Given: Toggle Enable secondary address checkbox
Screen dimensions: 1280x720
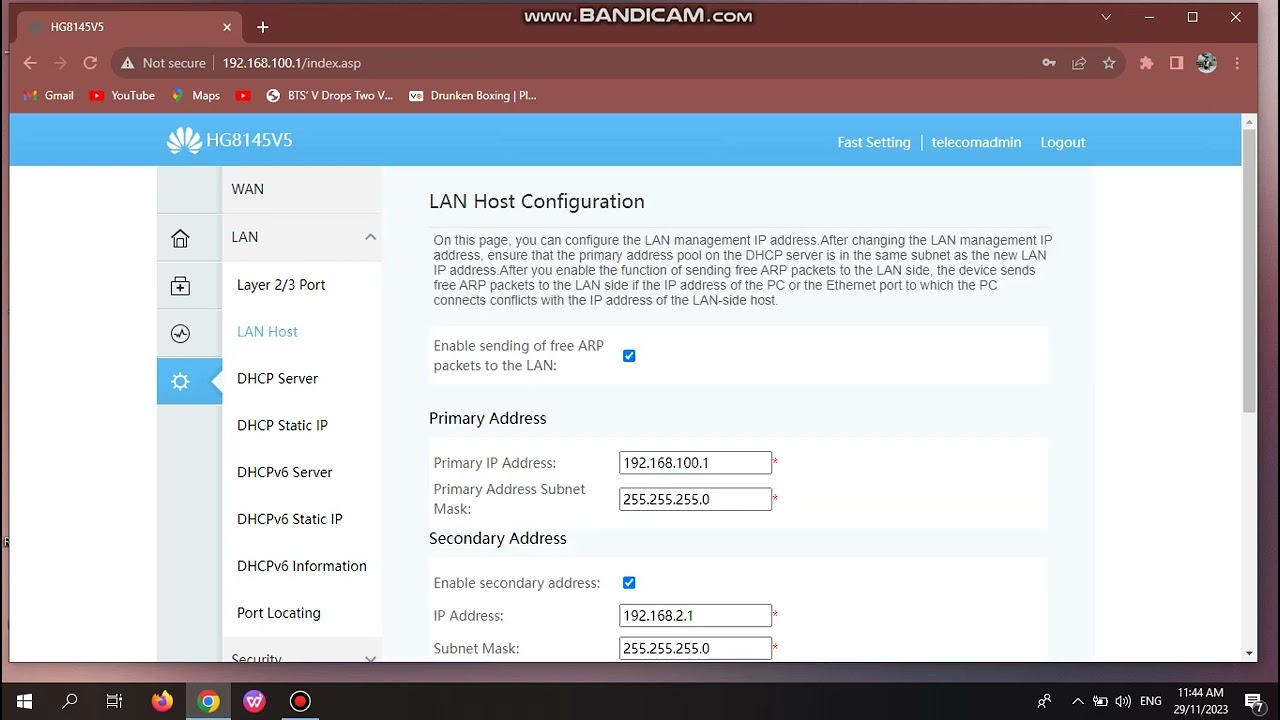Looking at the screenshot, I should pos(629,583).
